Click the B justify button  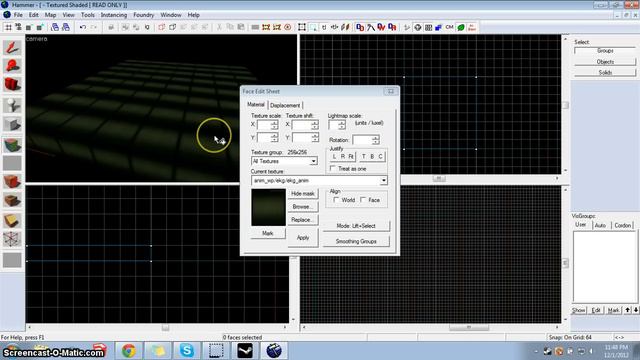coord(372,157)
